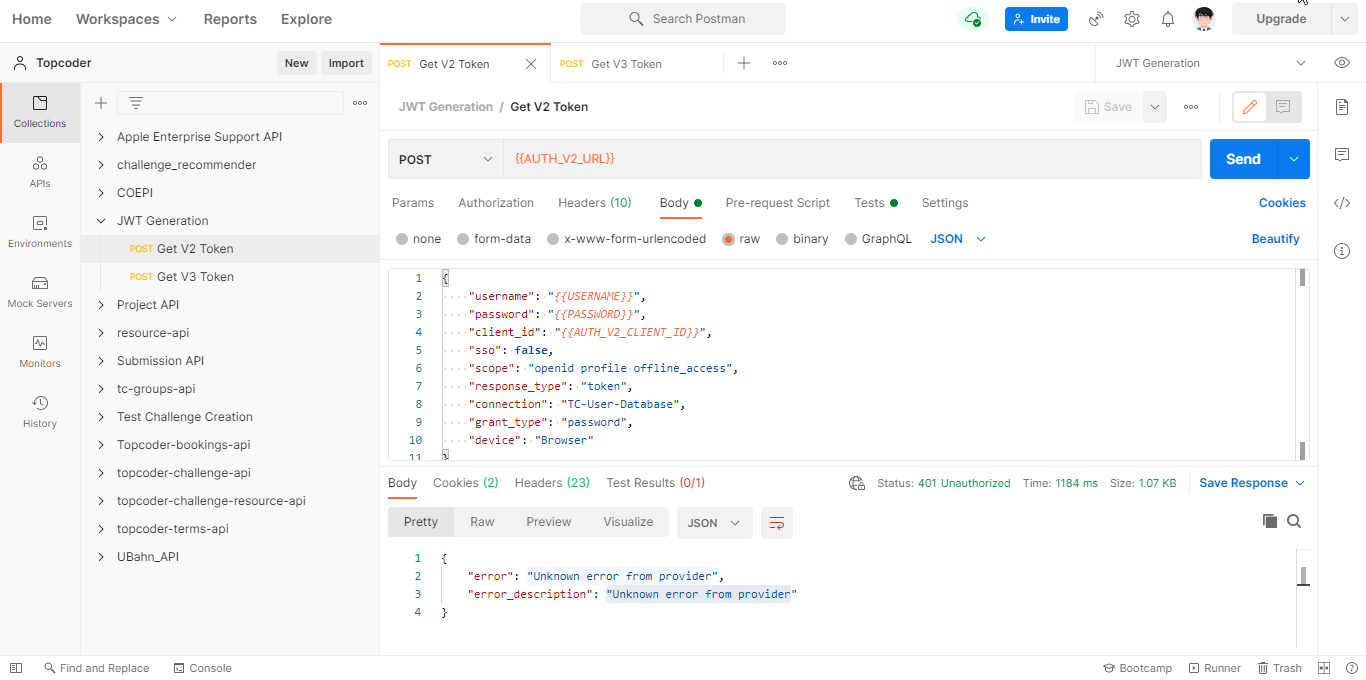Click the blue Send button
Screen dimensions: 1366x680
pyautogui.click(x=1243, y=159)
